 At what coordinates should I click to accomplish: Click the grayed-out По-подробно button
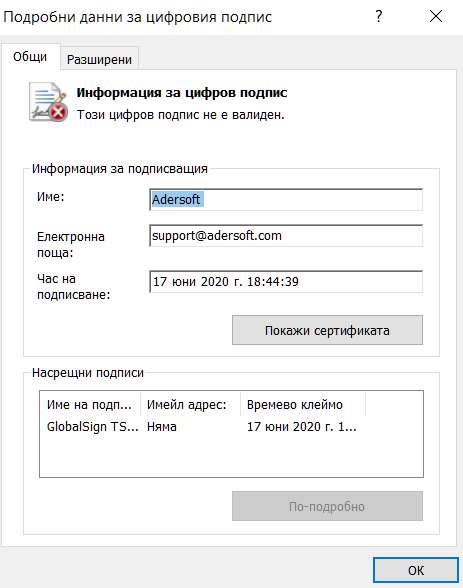point(327,506)
